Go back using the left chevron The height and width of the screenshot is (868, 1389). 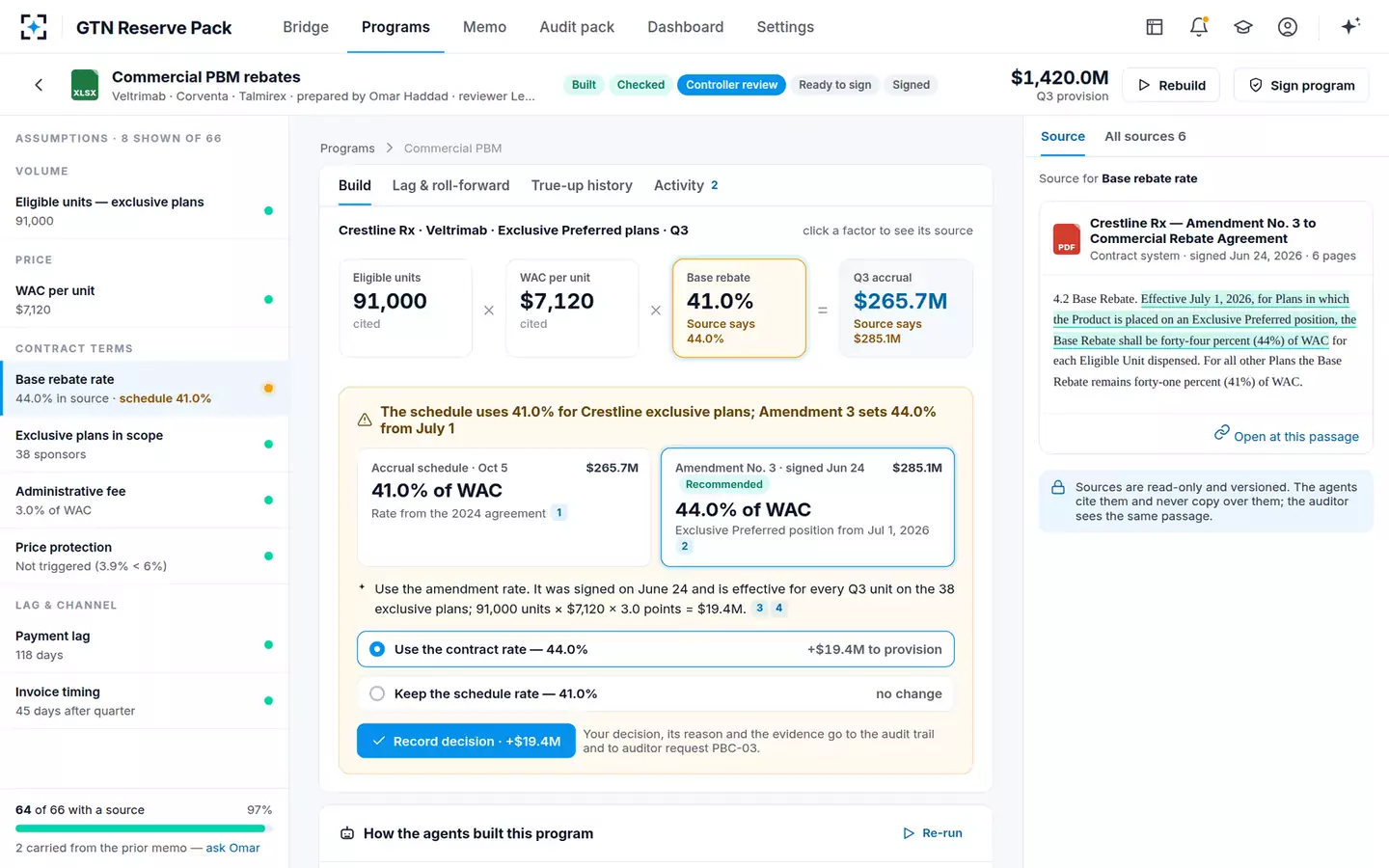click(x=39, y=85)
